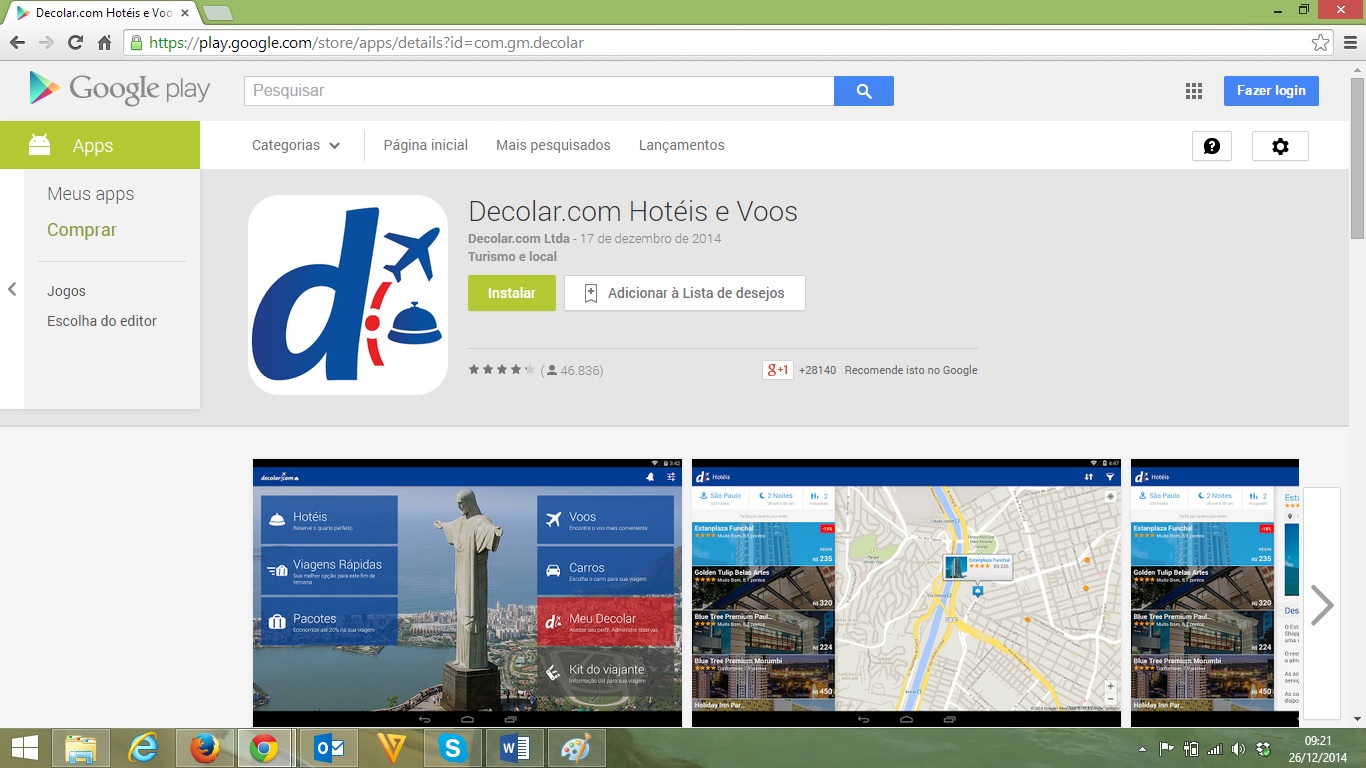
Task: Click the Google +1 button
Action: (777, 370)
